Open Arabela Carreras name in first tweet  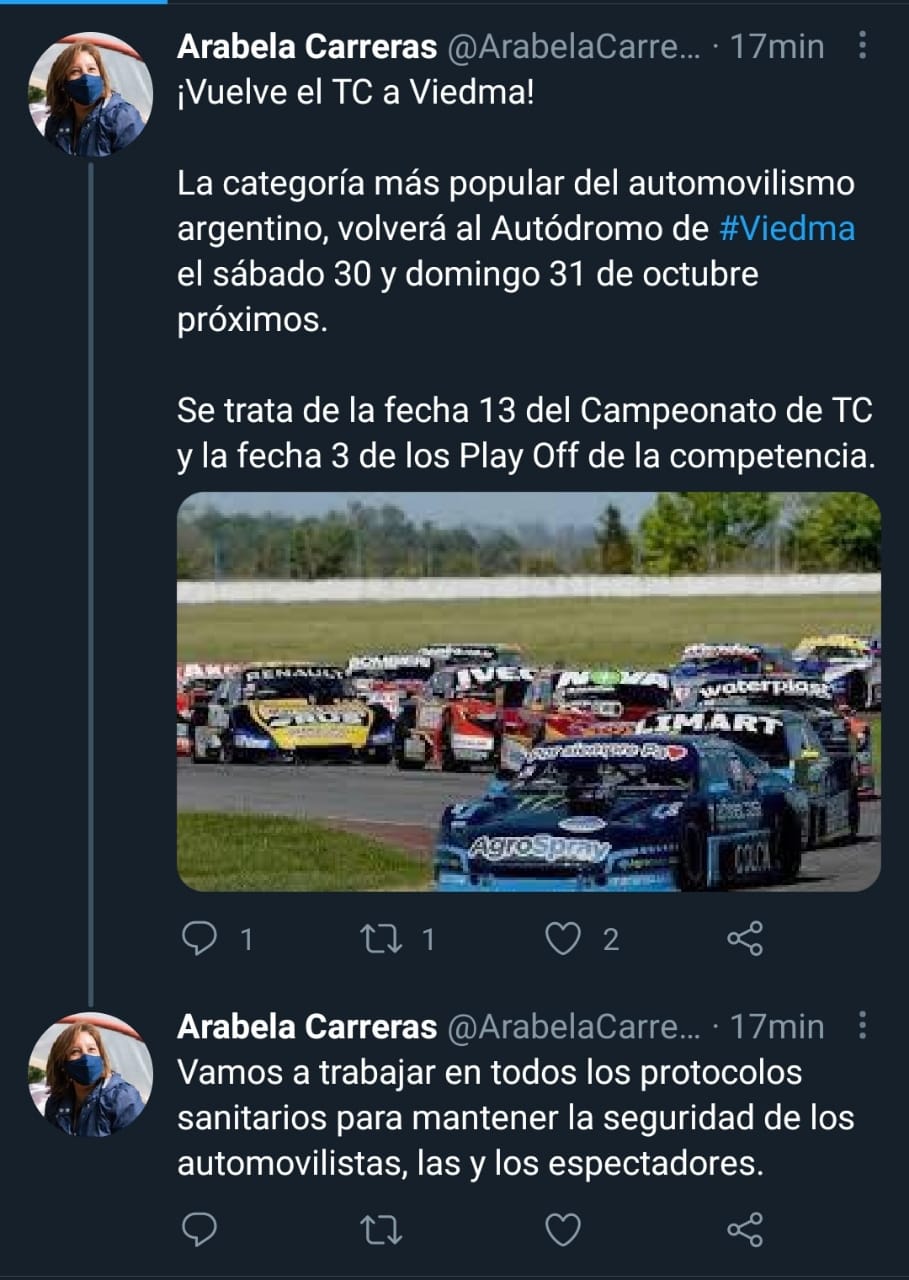tap(307, 46)
